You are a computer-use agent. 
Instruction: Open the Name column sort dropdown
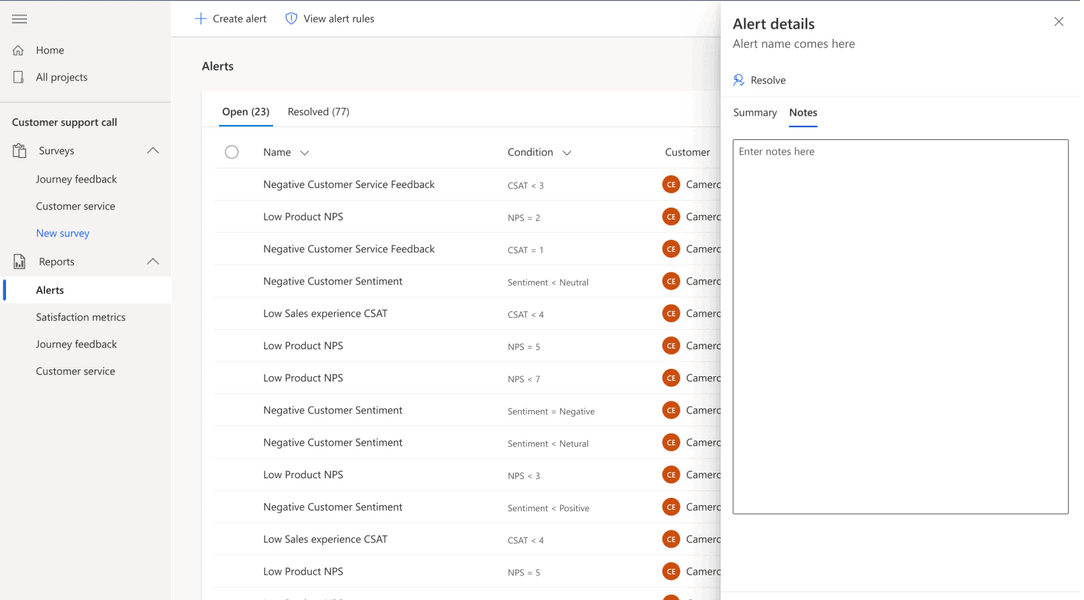click(x=305, y=153)
